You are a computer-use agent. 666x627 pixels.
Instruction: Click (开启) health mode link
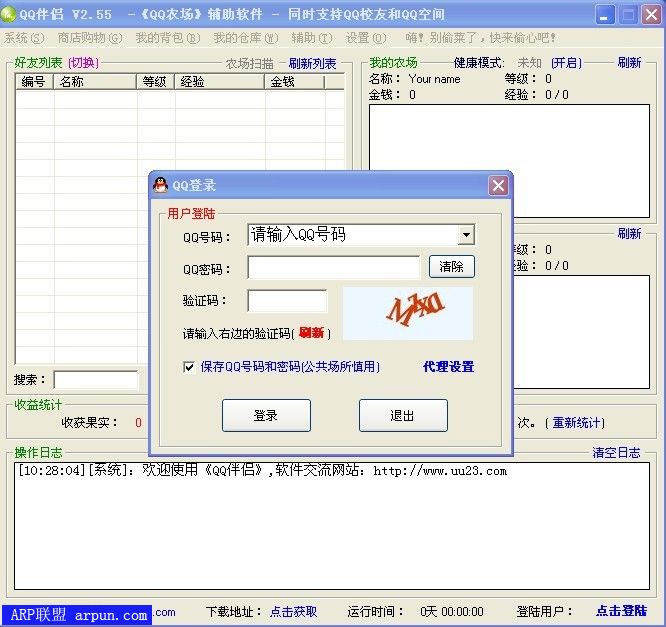click(x=567, y=63)
